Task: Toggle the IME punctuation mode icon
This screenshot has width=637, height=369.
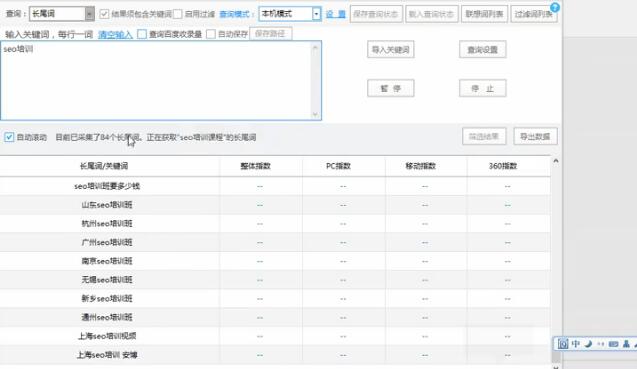Action: coord(600,344)
